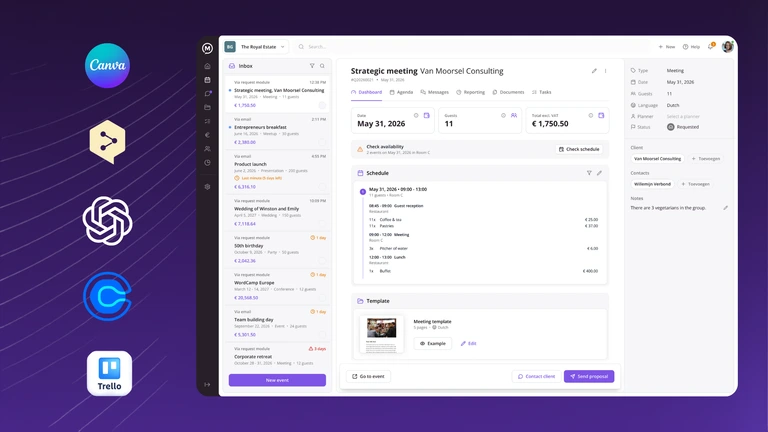768x432 pixels.
Task: Click the Edit template link
Action: (469, 343)
